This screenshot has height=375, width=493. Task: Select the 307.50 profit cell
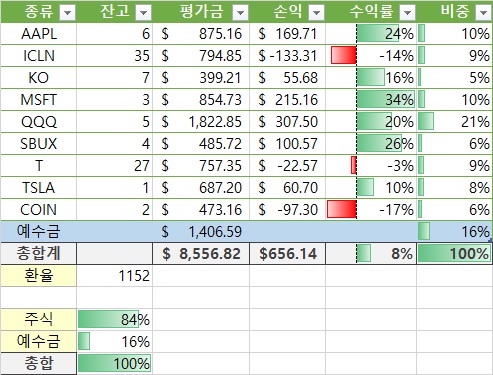pos(288,122)
